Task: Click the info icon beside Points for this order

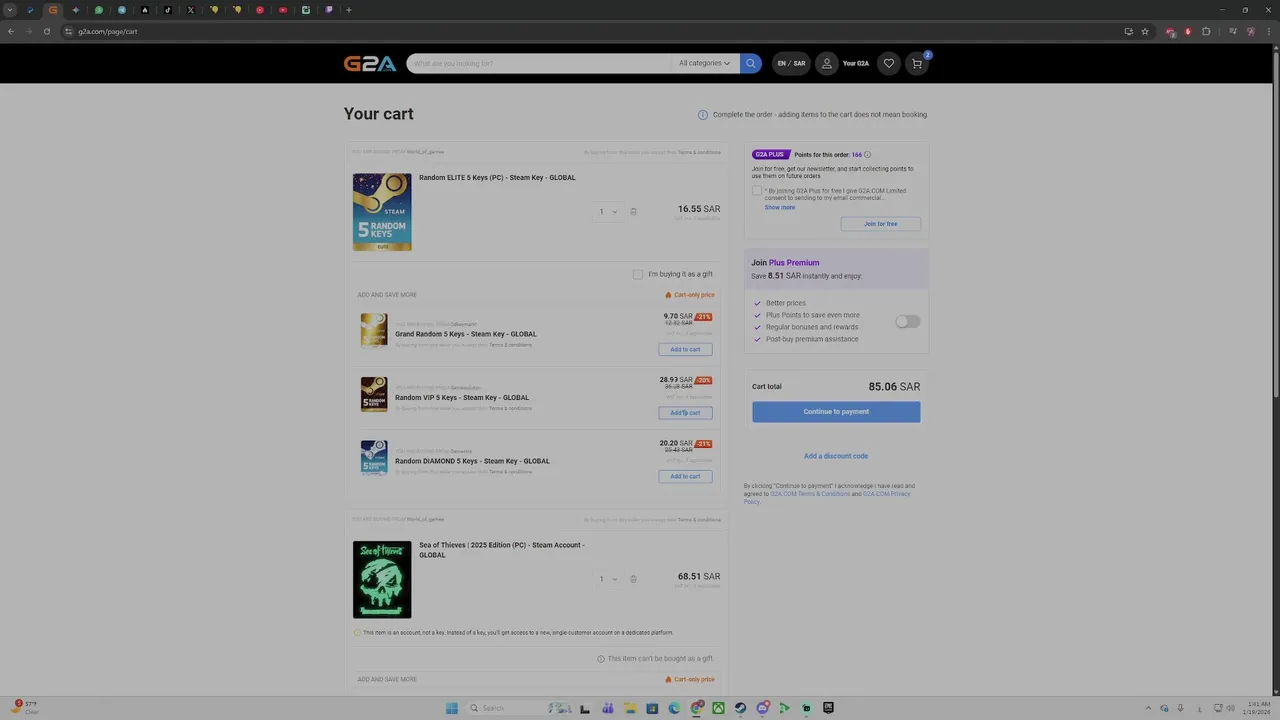Action: coord(867,154)
